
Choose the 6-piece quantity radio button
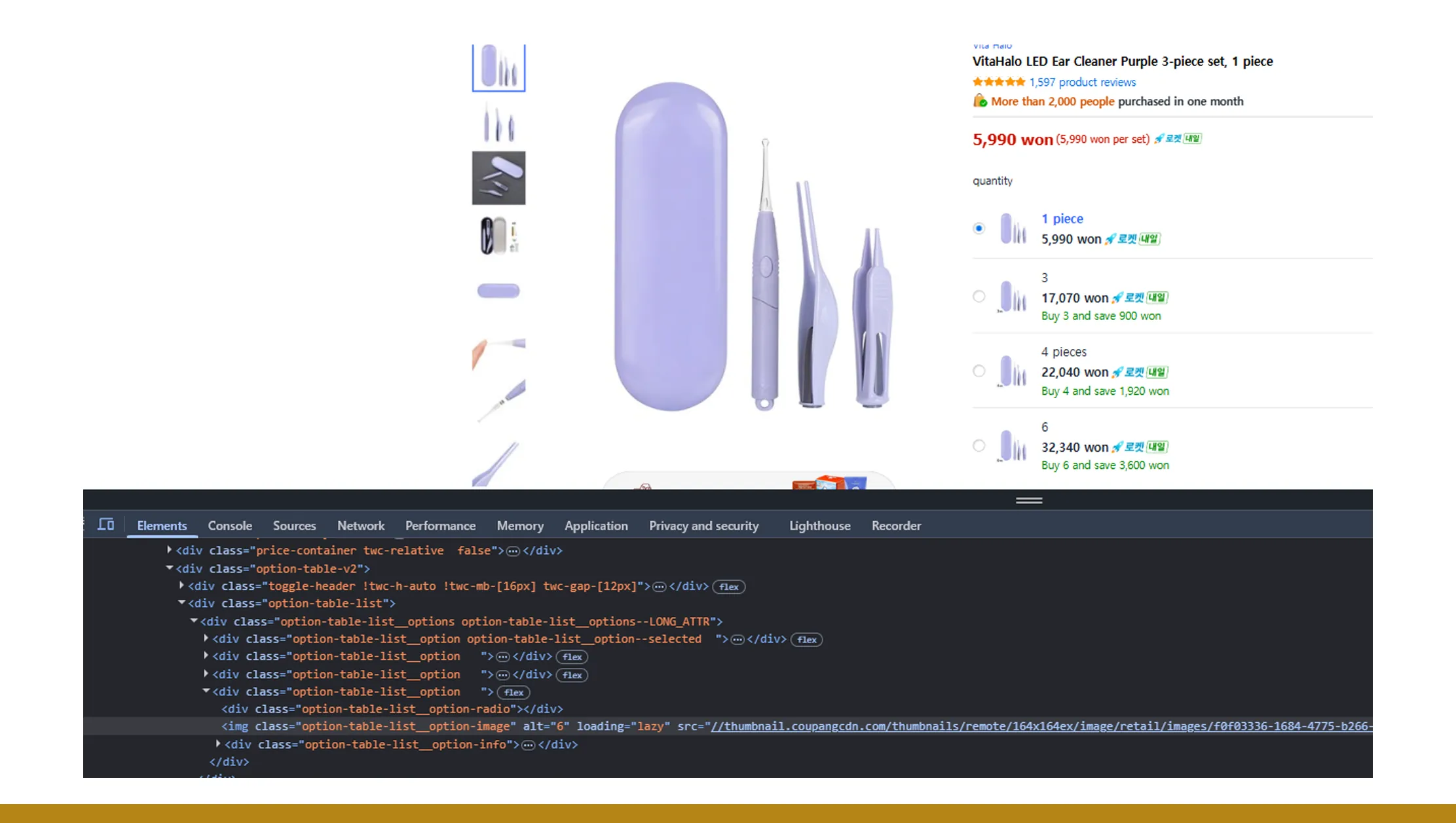click(x=979, y=445)
